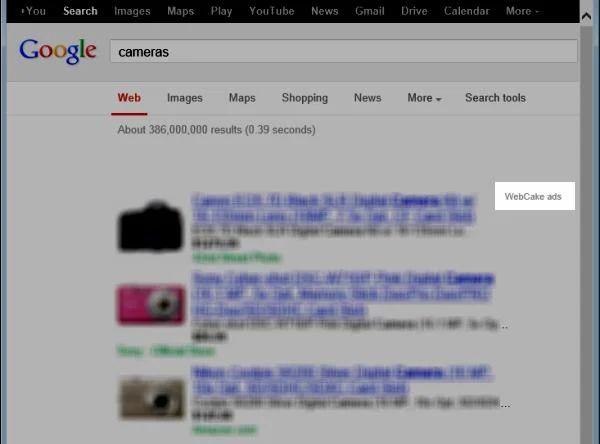The width and height of the screenshot is (600, 444).
Task: Select the Web results tab
Action: click(x=129, y=98)
